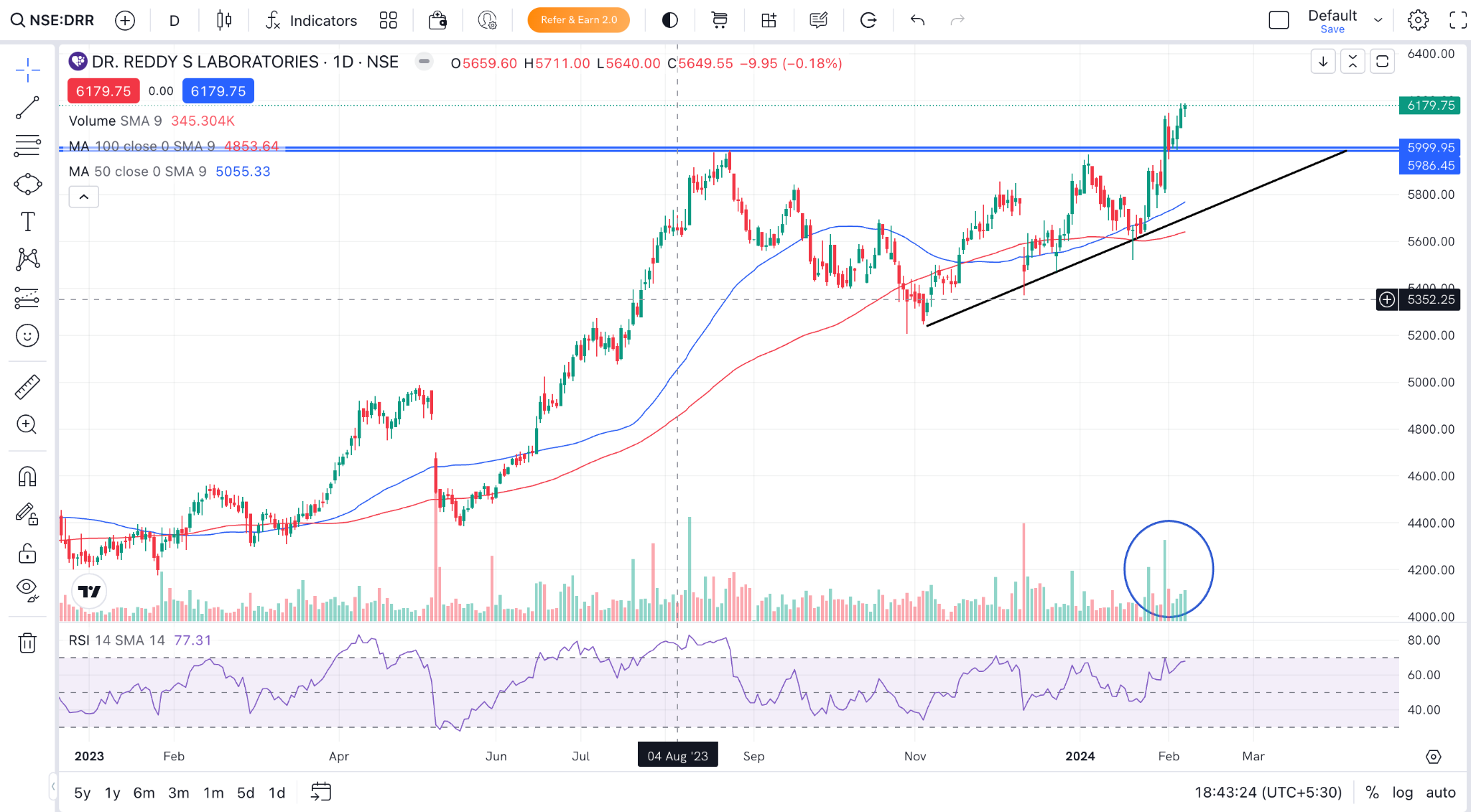1471x812 pixels.
Task: Open timezone 18:43:24 (UTC+5:30) menu
Action: point(1268,793)
